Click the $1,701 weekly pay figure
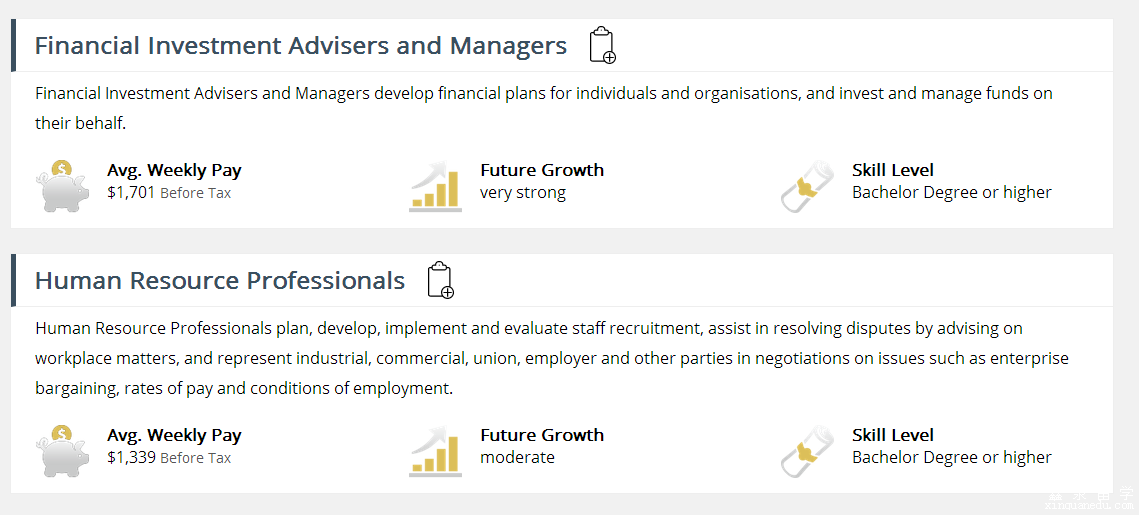The height and width of the screenshot is (515, 1139). pyautogui.click(x=131, y=193)
